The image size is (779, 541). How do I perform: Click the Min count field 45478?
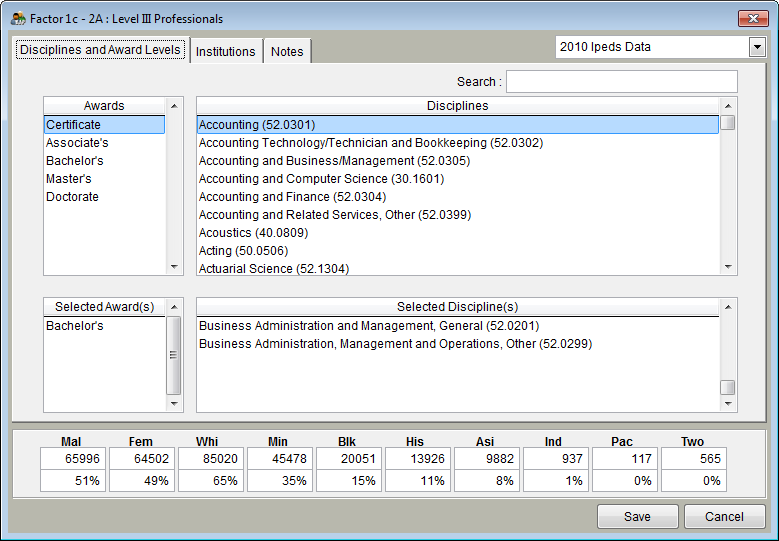tap(280, 459)
